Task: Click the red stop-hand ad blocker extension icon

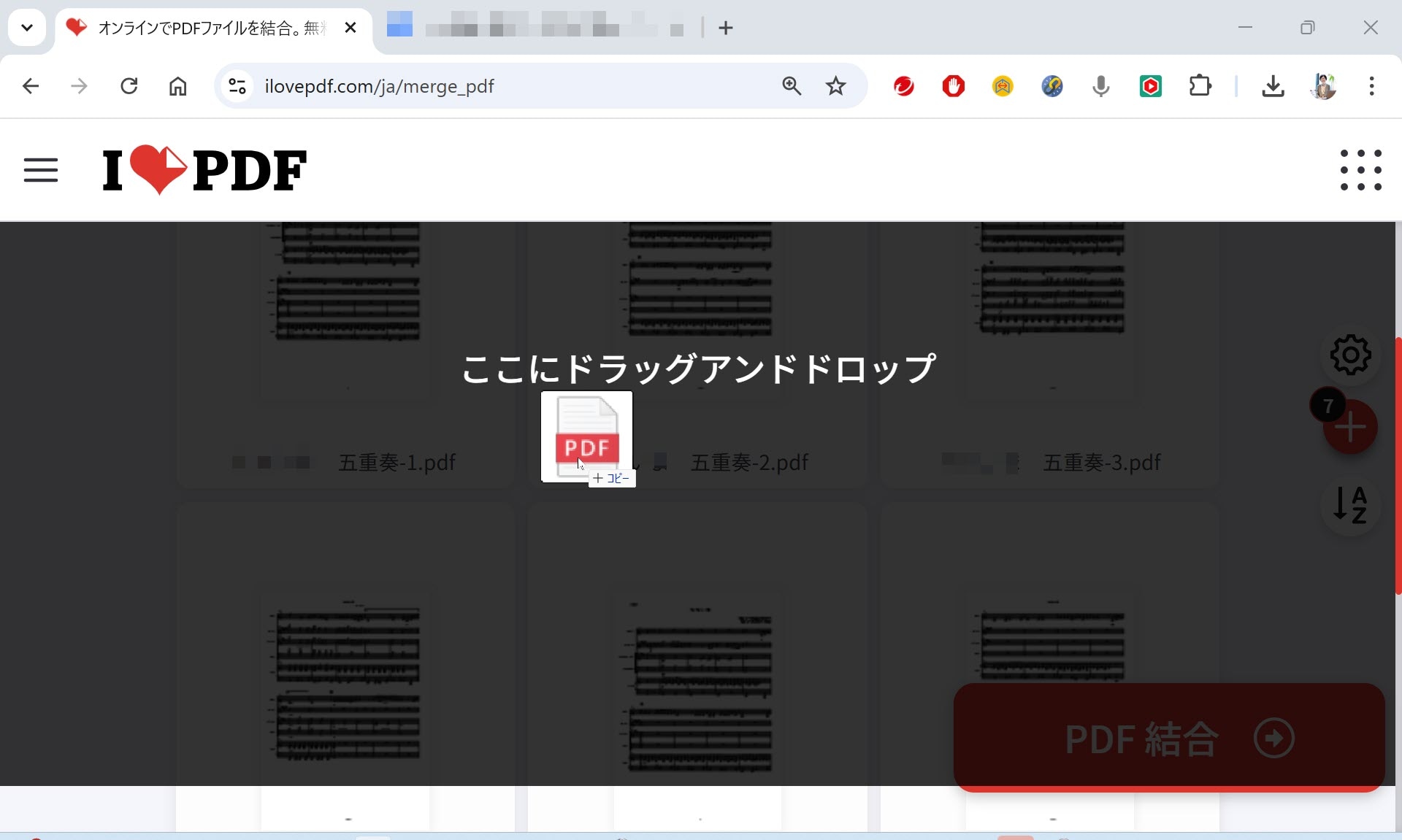Action: click(x=953, y=86)
